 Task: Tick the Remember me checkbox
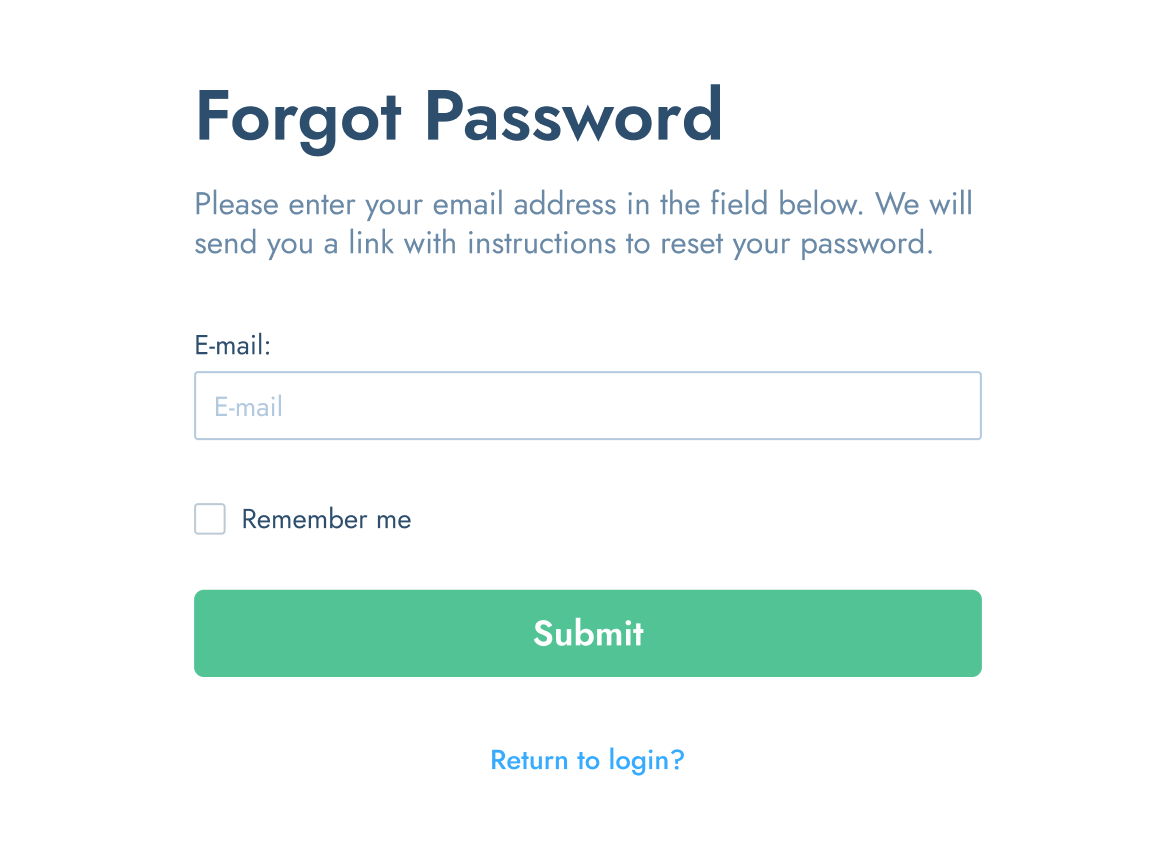(210, 519)
